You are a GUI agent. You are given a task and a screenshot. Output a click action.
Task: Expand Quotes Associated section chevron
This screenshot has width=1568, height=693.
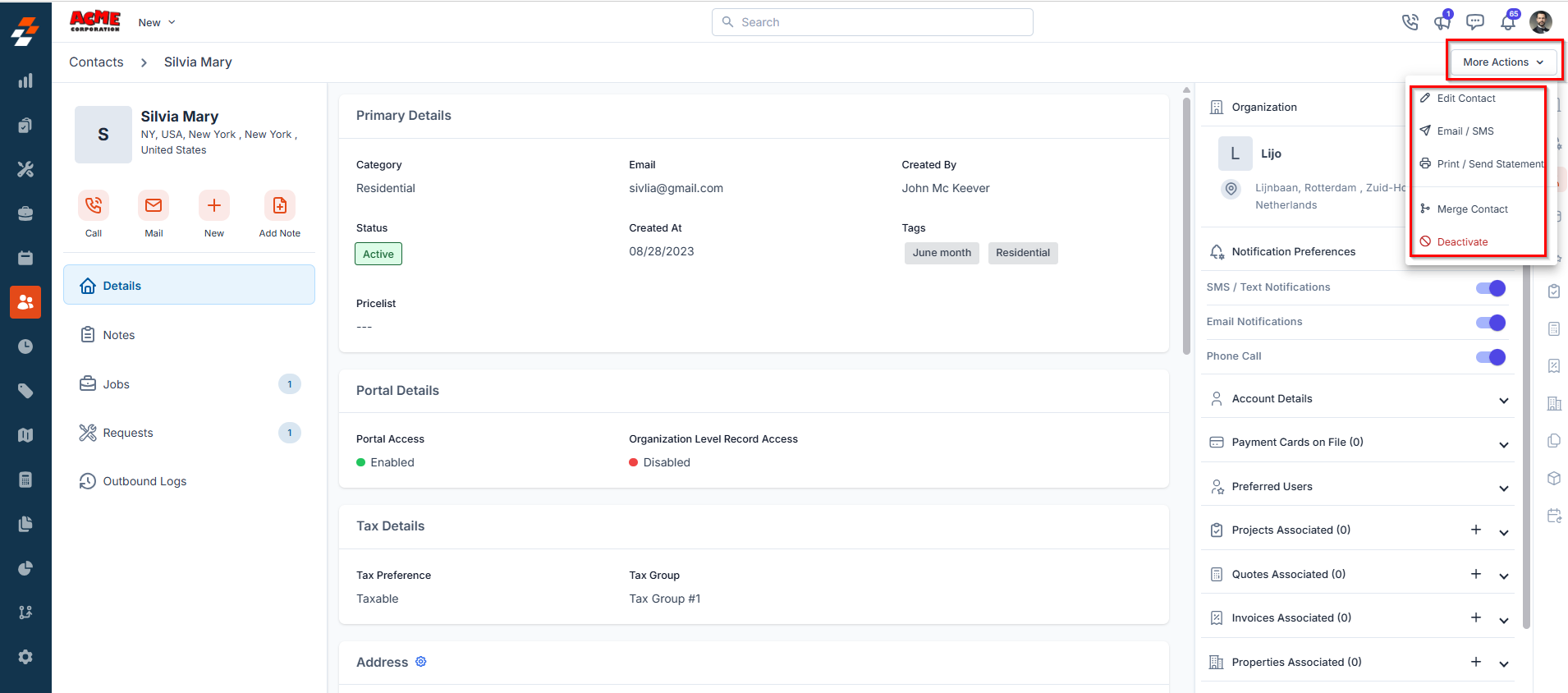pos(1504,576)
